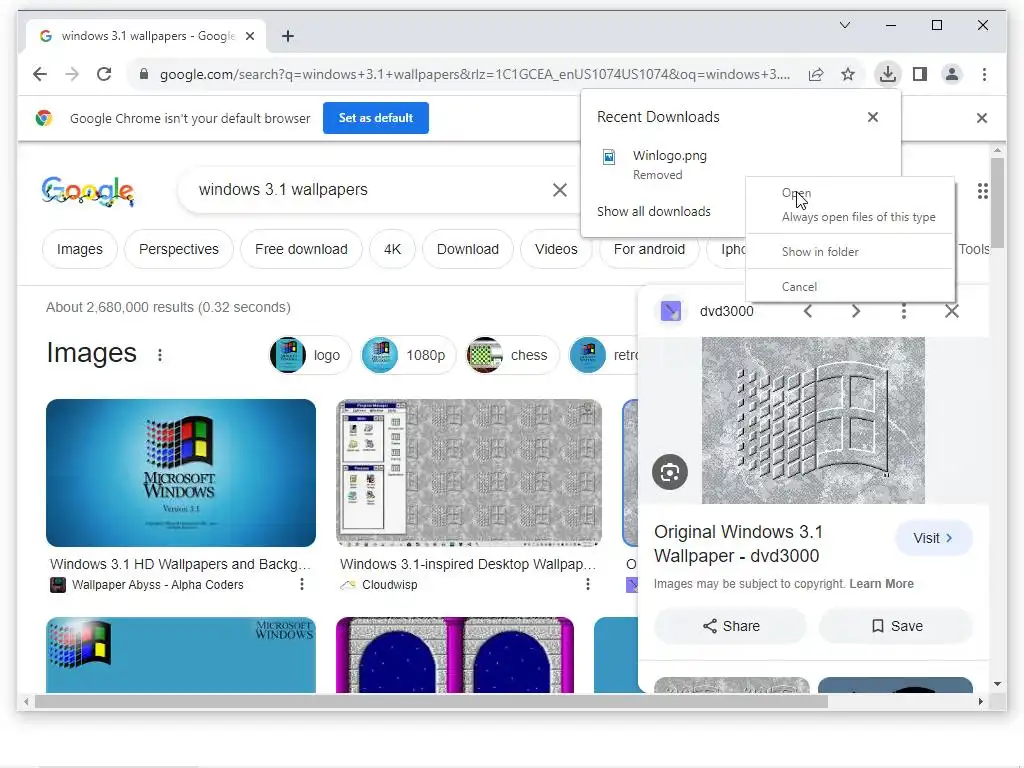Viewport: 1024px width, 768px height.
Task: Open the Learn More copyright link
Action: pos(881,584)
